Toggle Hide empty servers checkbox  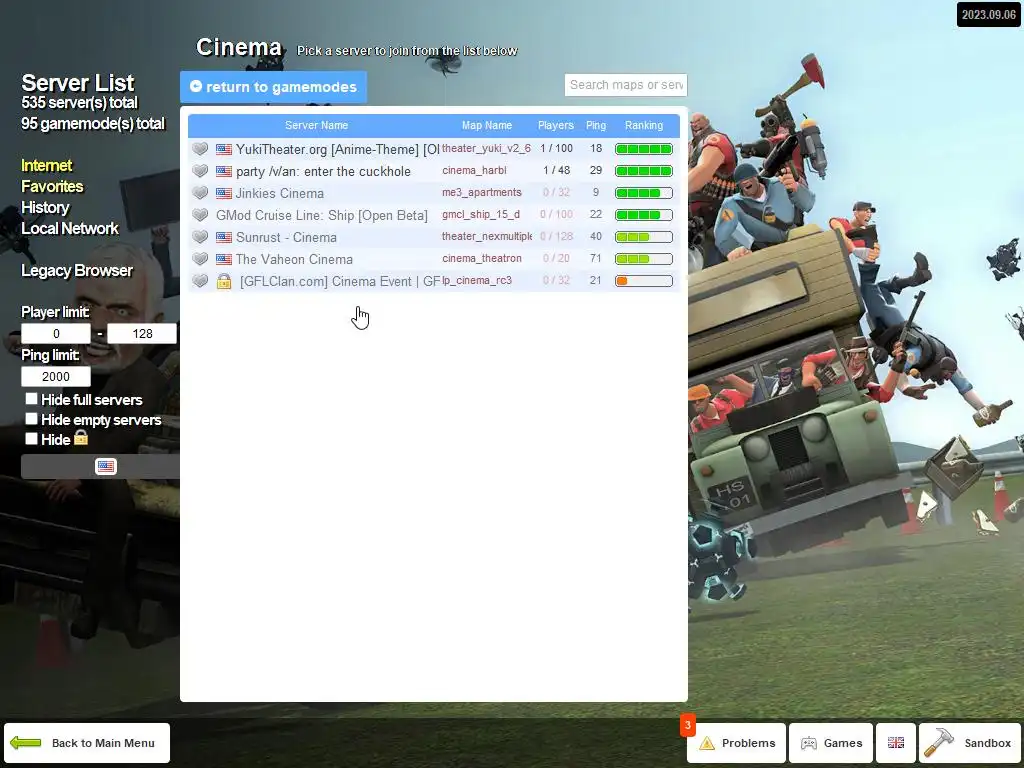click(x=31, y=419)
